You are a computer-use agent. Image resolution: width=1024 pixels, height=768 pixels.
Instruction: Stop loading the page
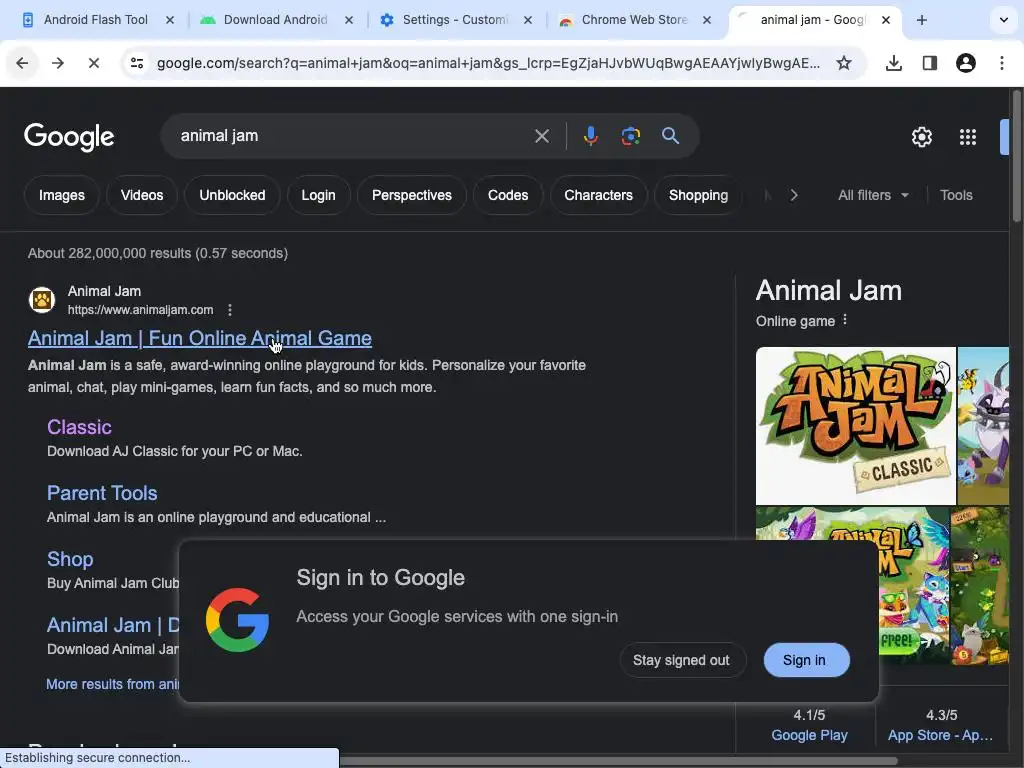coord(93,63)
